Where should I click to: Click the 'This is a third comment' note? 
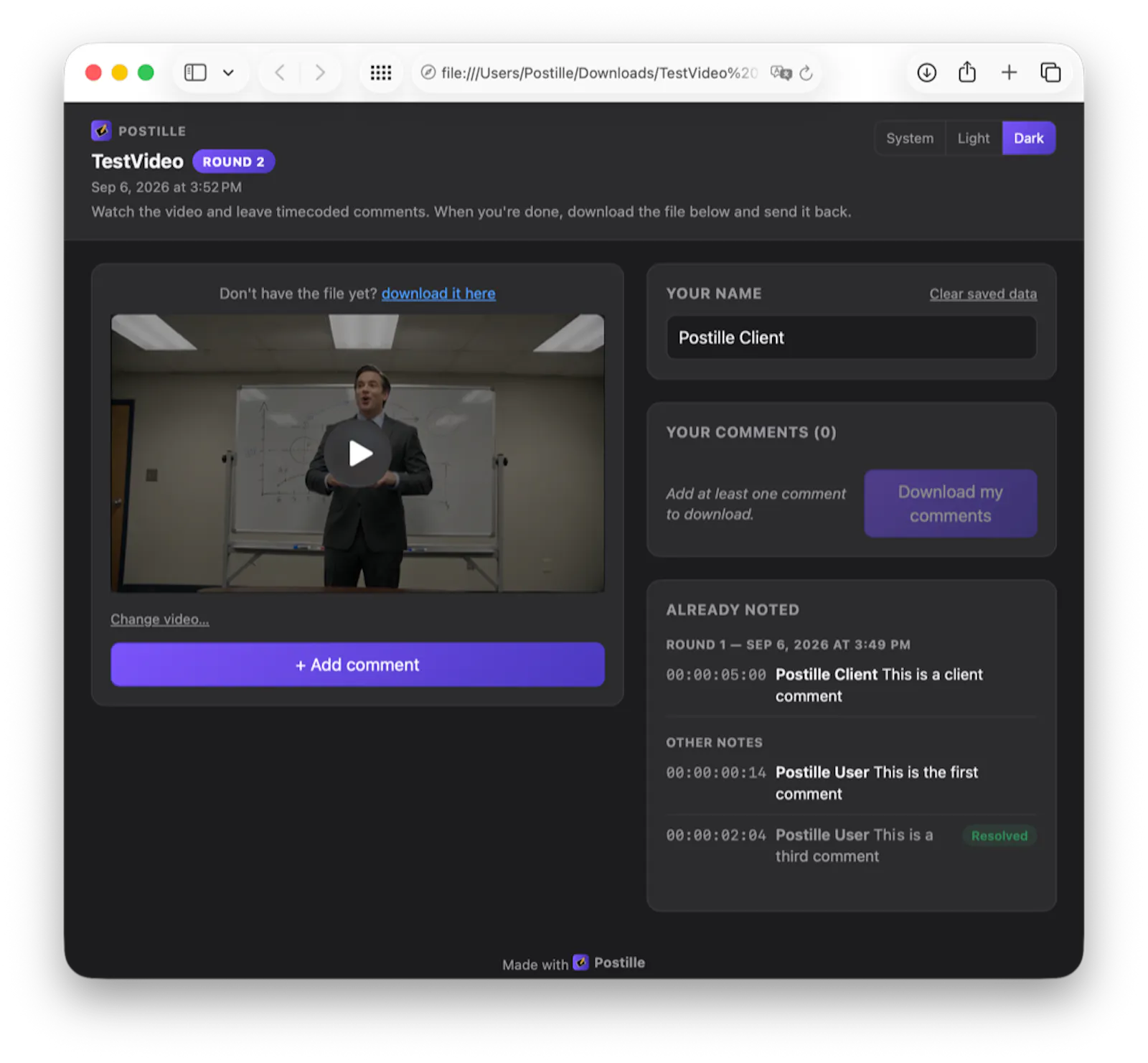click(x=854, y=846)
